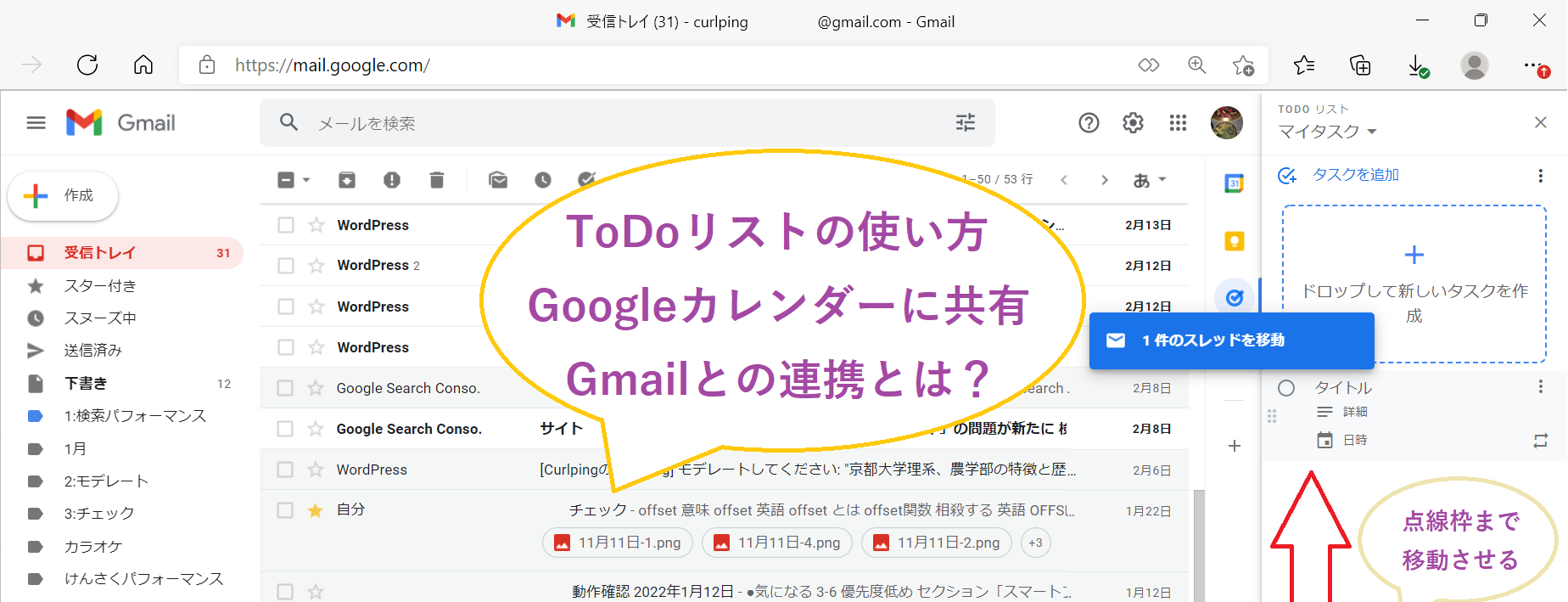Toggle the select-all mail checkbox
Viewport: 1568px width, 602px height.
[286, 180]
